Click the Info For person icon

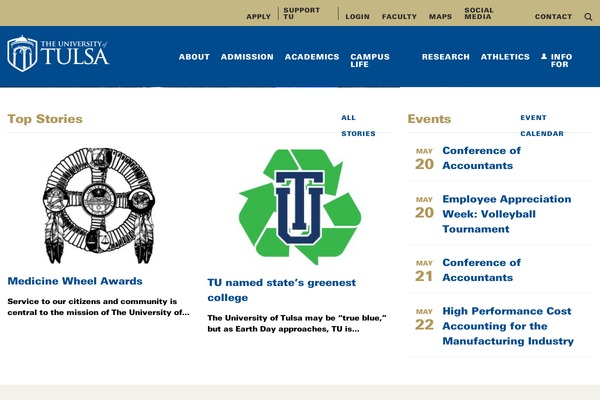coord(544,57)
